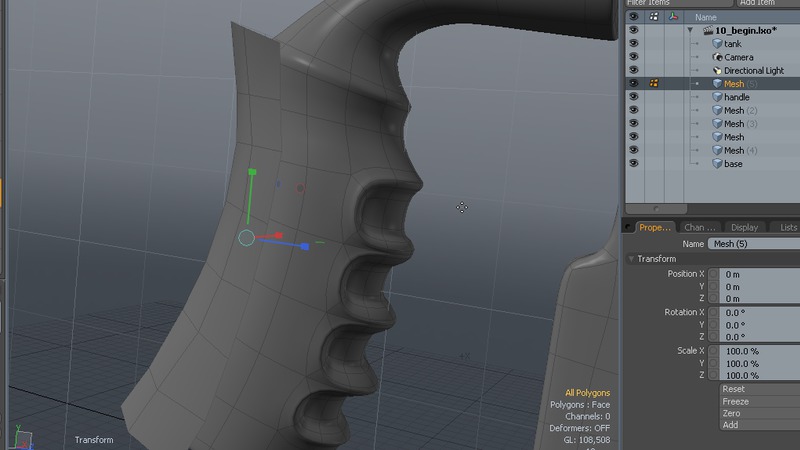Hide the base mesh
800x450 pixels.
tap(634, 163)
